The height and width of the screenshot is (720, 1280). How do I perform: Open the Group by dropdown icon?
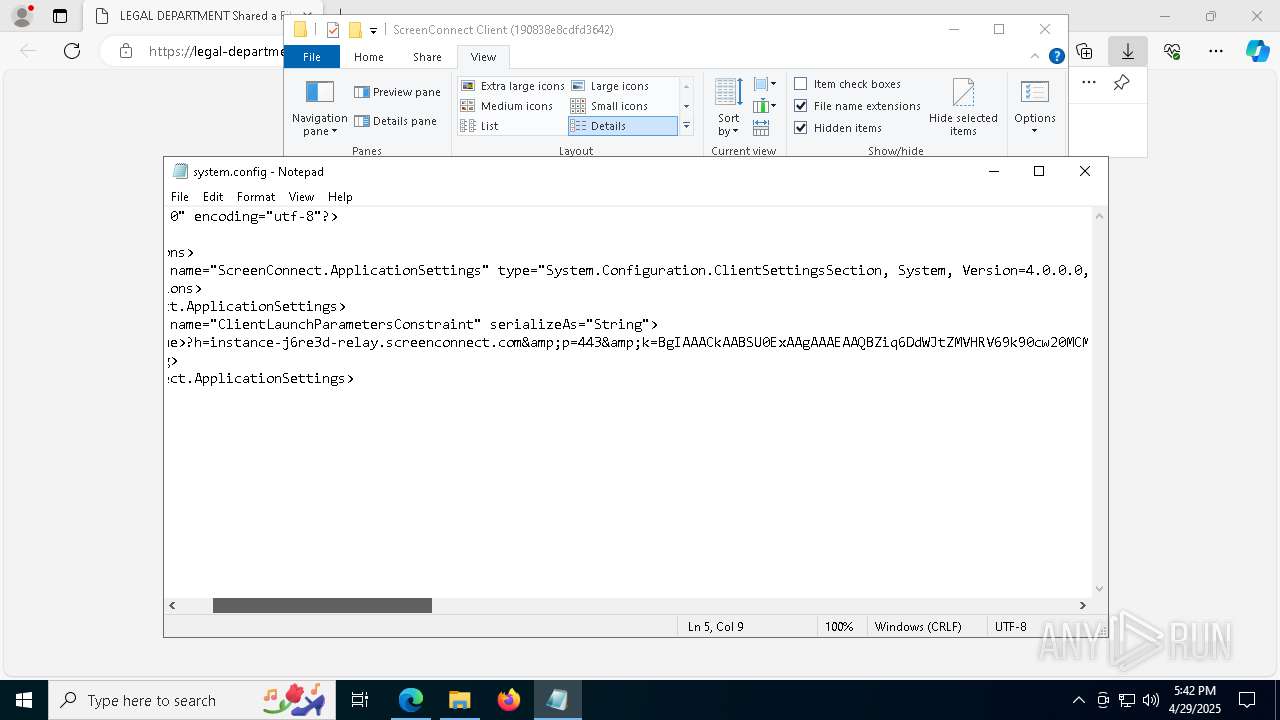(x=764, y=85)
